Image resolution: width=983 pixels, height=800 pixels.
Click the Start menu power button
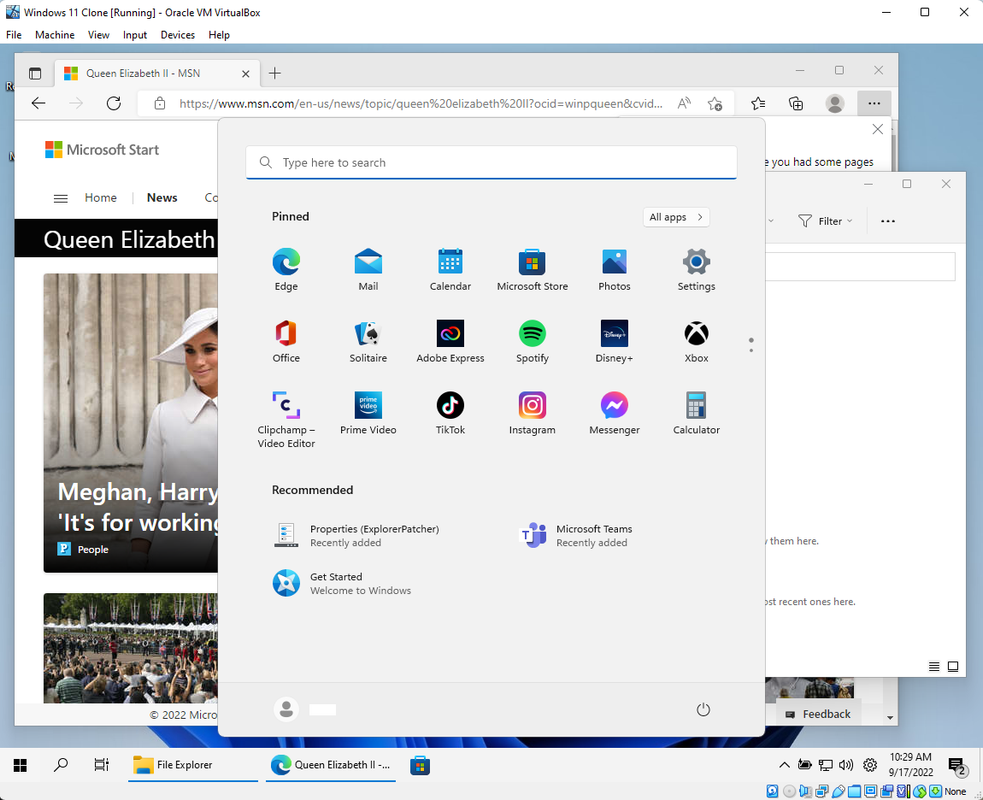703,710
